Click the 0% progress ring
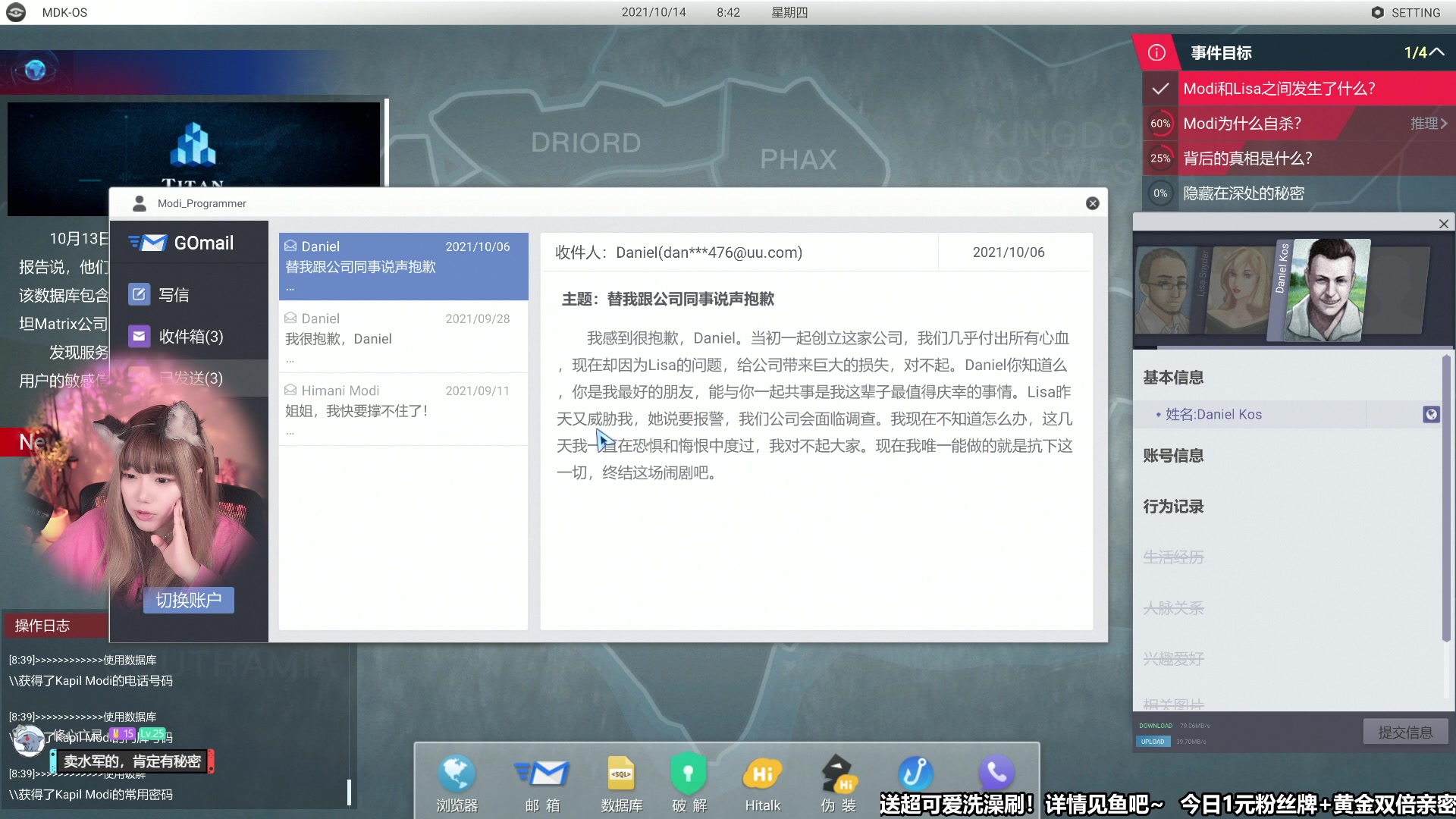The height and width of the screenshot is (819, 1456). tap(1160, 193)
